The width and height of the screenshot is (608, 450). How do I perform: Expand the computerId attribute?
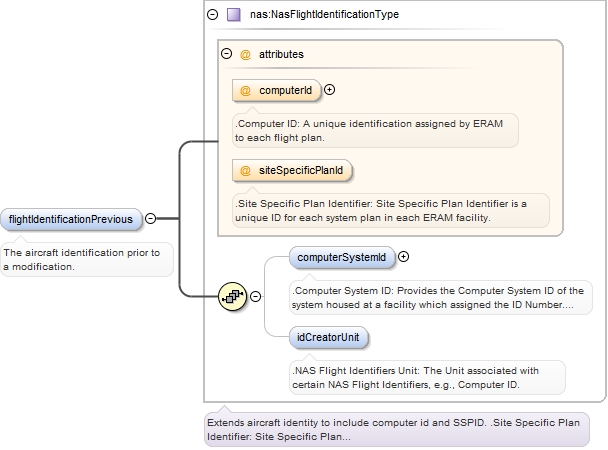click(x=330, y=89)
